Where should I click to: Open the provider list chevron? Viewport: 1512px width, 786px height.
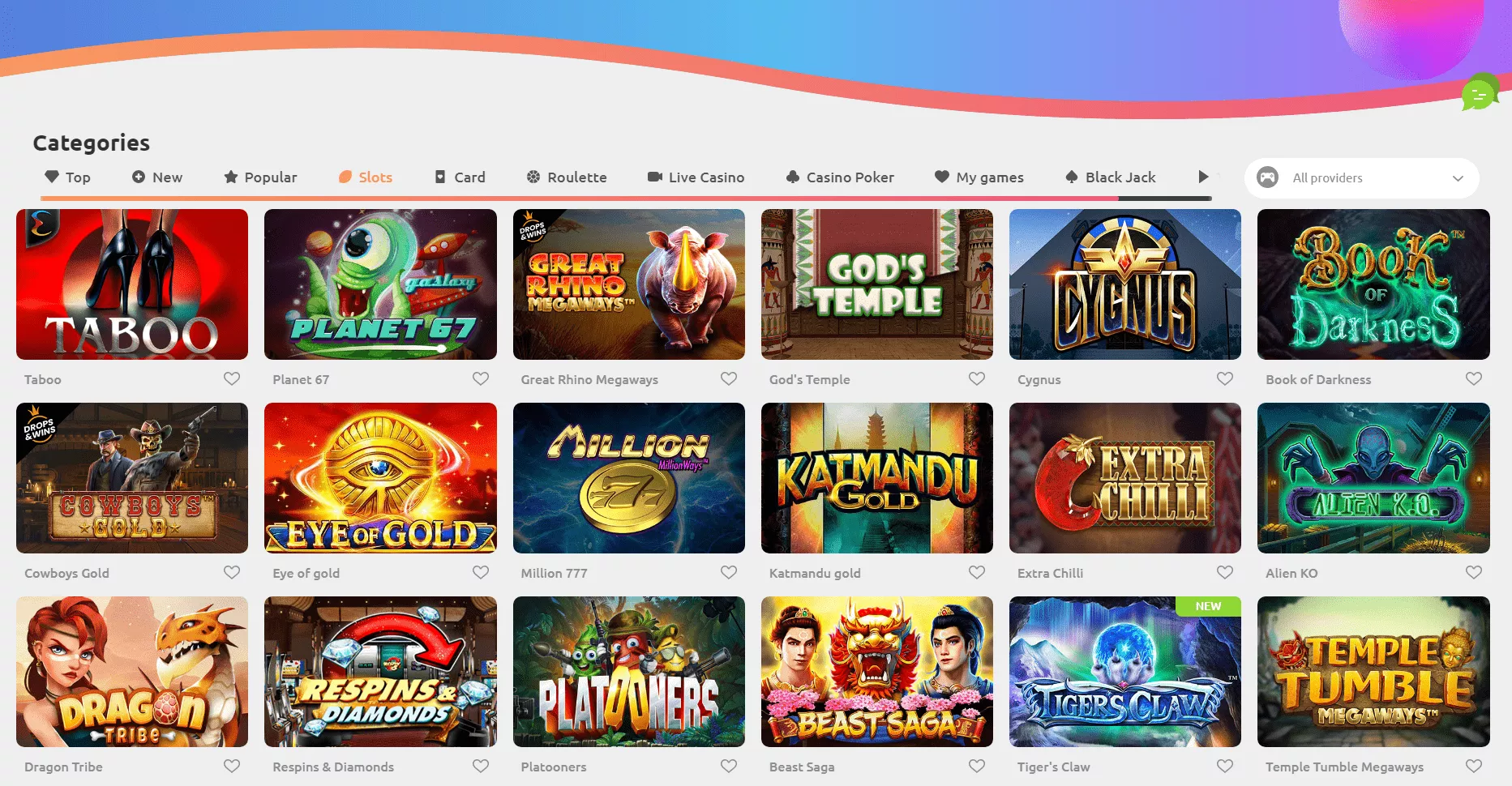1458,178
